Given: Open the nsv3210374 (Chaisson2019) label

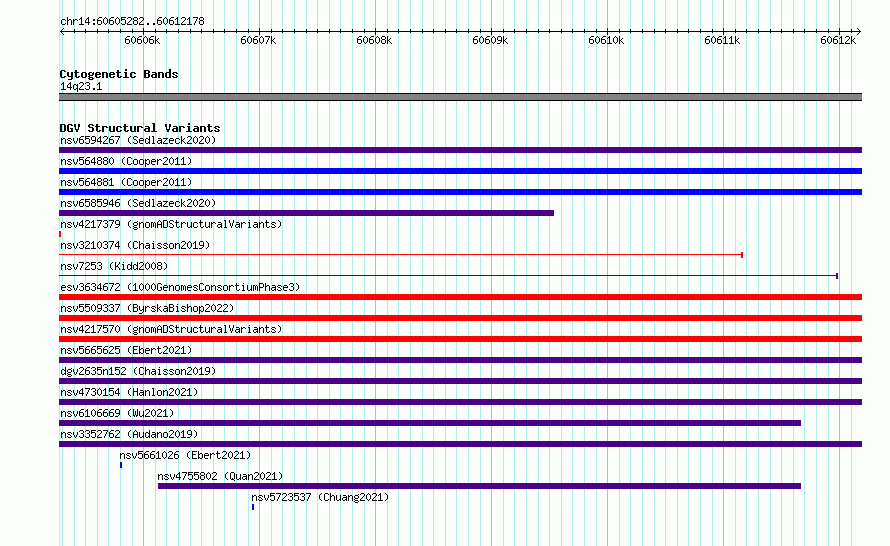Looking at the screenshot, I should point(135,245).
